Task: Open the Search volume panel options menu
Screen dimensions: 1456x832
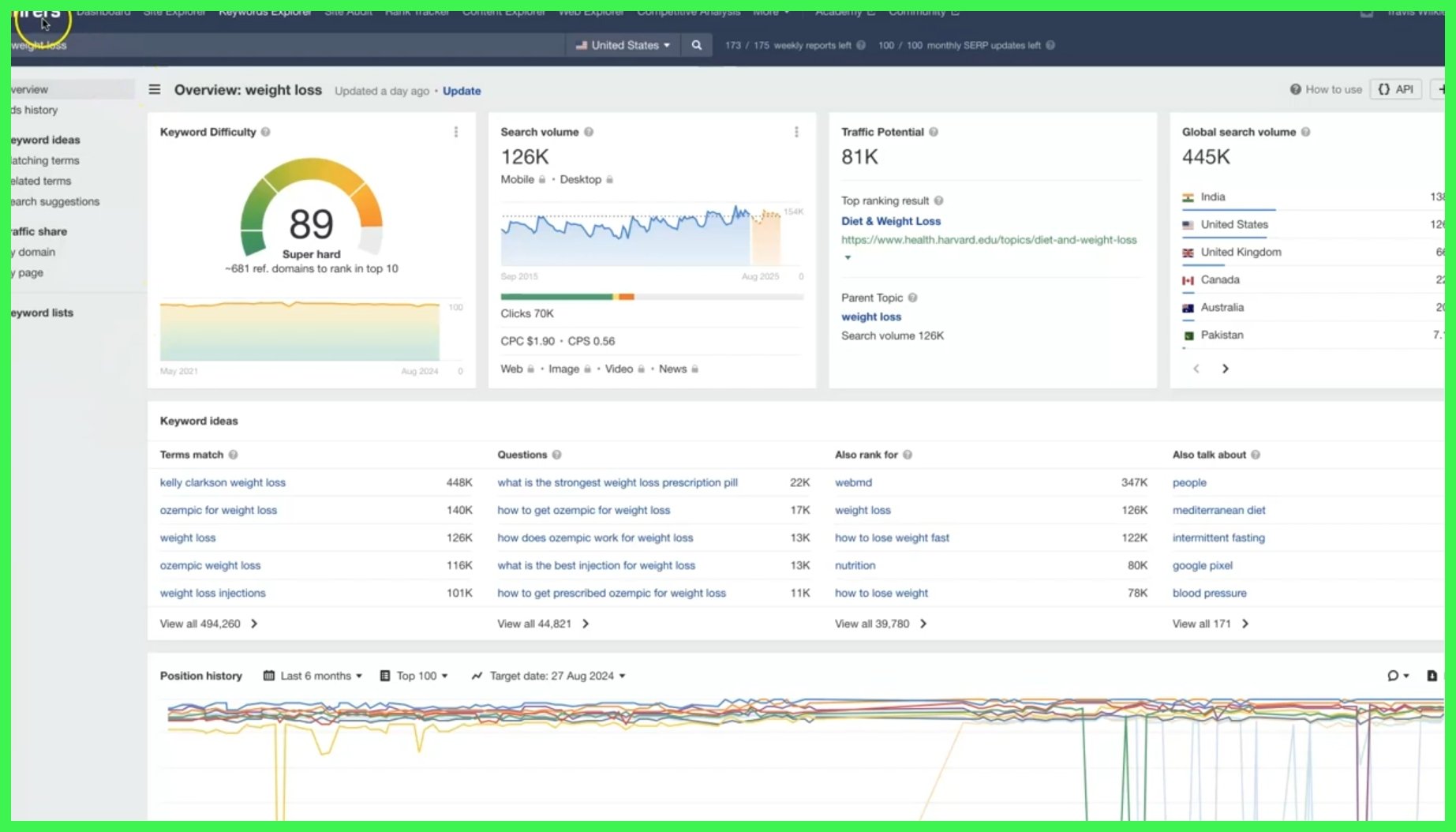Action: tap(796, 132)
